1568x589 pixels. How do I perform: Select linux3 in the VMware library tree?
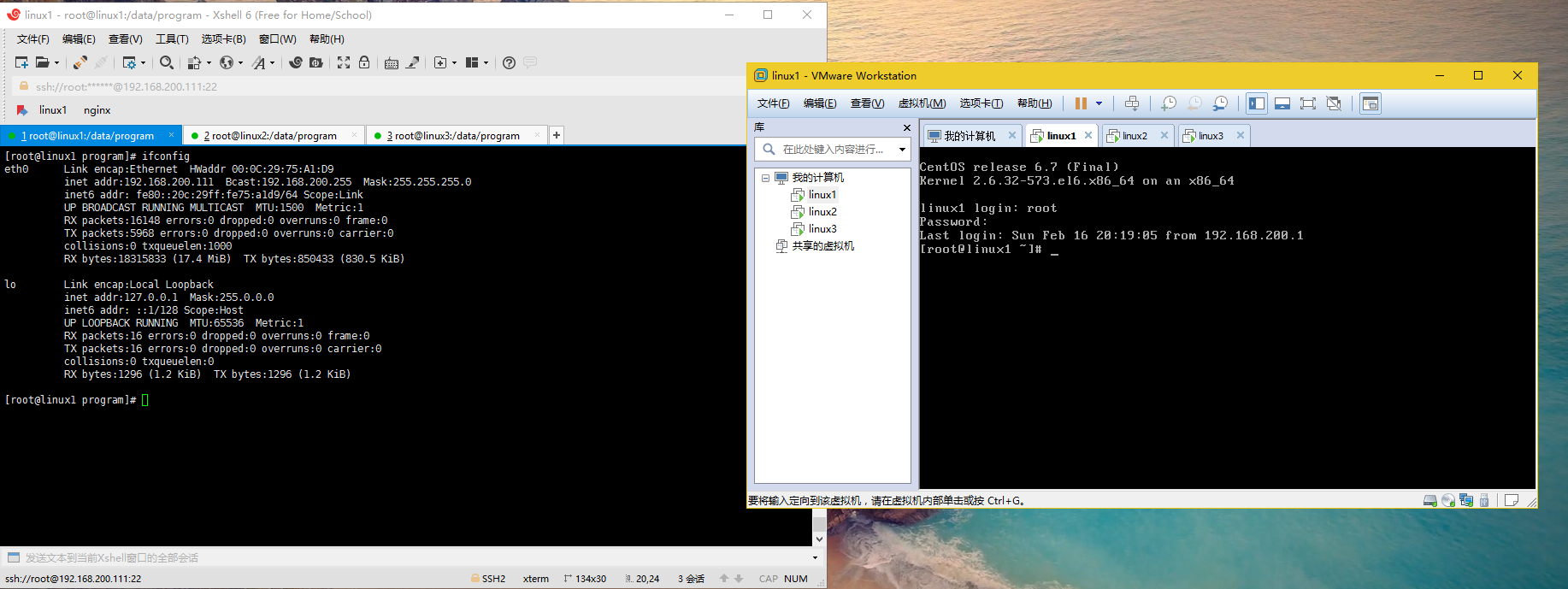point(822,229)
